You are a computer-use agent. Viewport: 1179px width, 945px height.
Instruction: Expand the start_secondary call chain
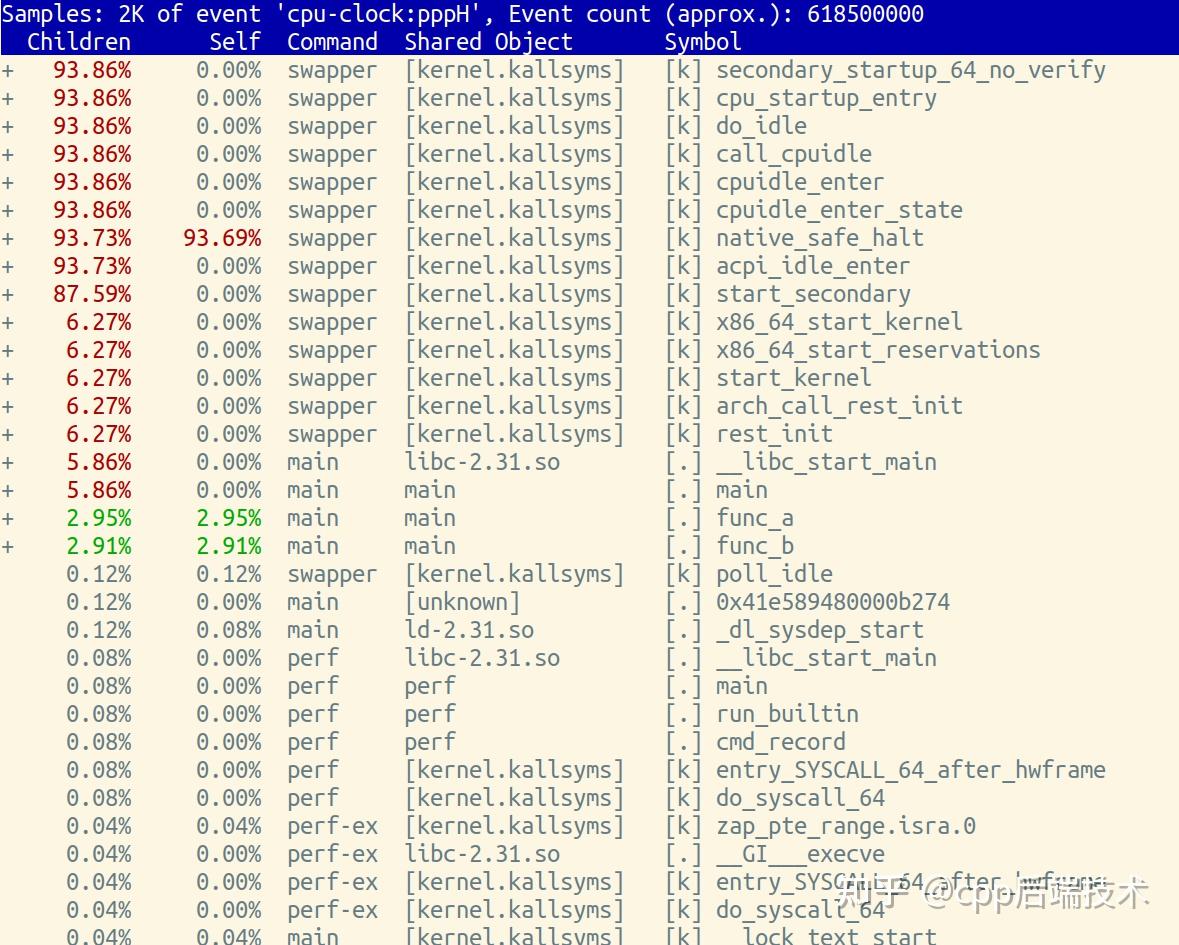point(8,294)
